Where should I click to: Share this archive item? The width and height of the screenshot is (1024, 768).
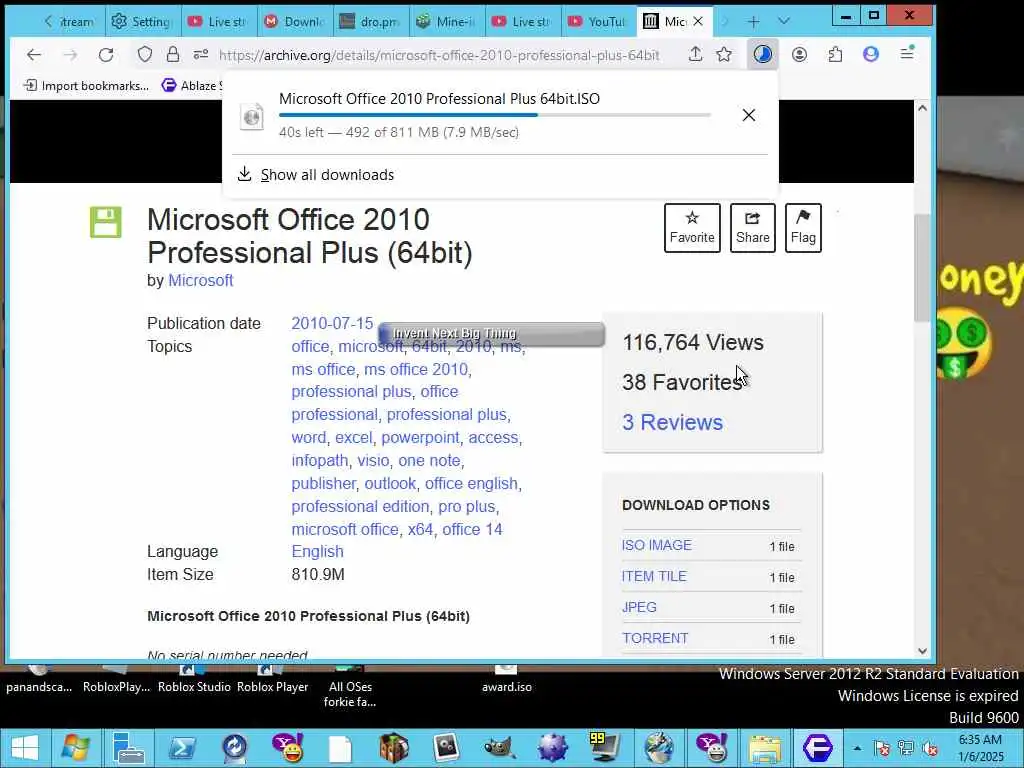tap(752, 227)
